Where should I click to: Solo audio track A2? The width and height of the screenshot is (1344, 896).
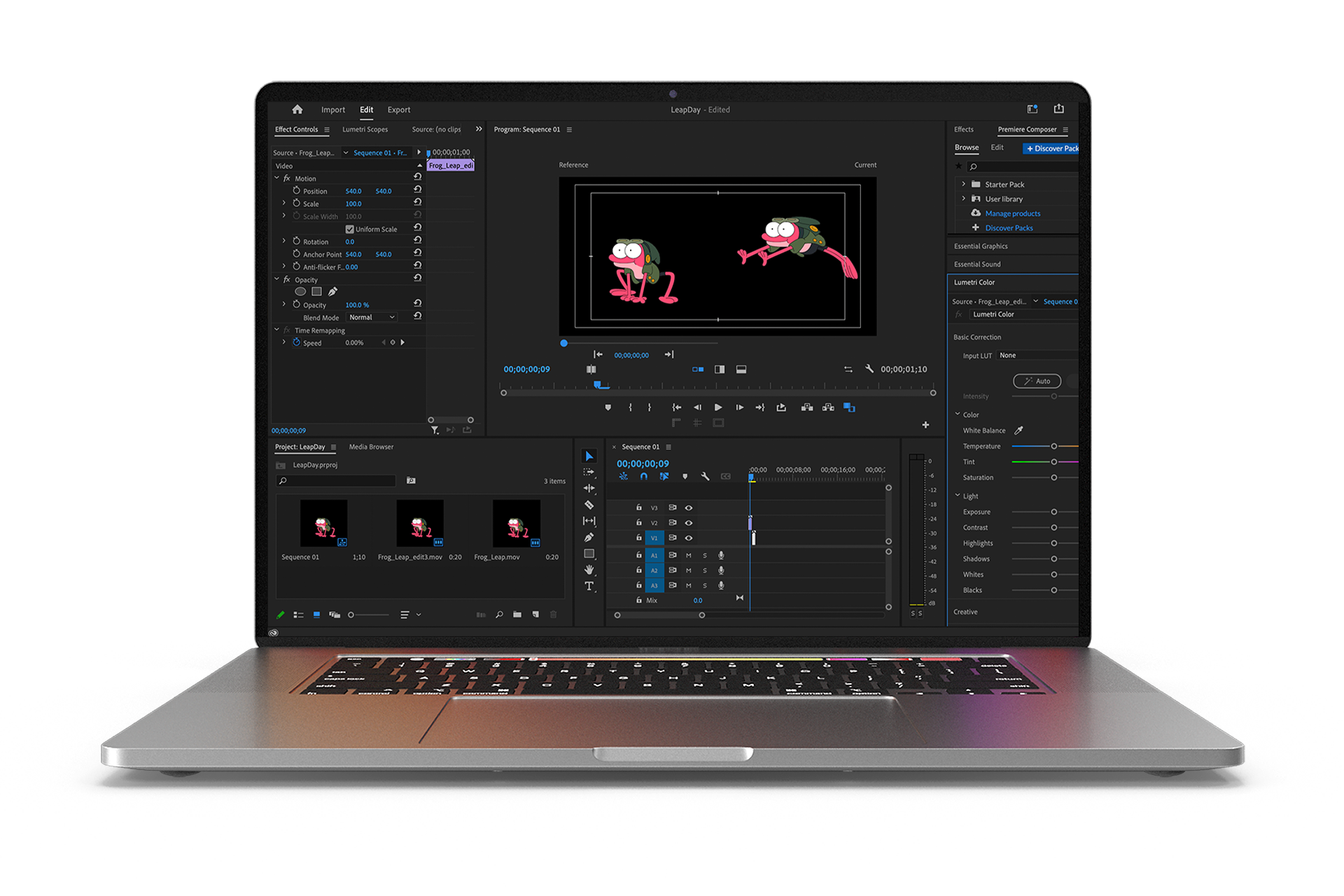(704, 570)
